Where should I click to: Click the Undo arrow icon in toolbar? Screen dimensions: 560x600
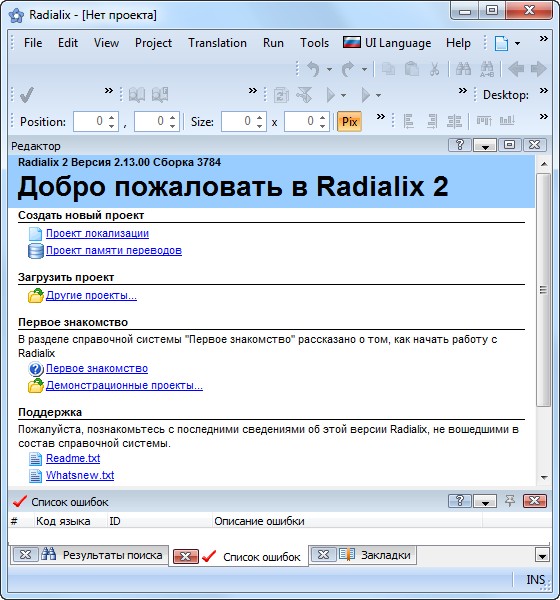(313, 69)
